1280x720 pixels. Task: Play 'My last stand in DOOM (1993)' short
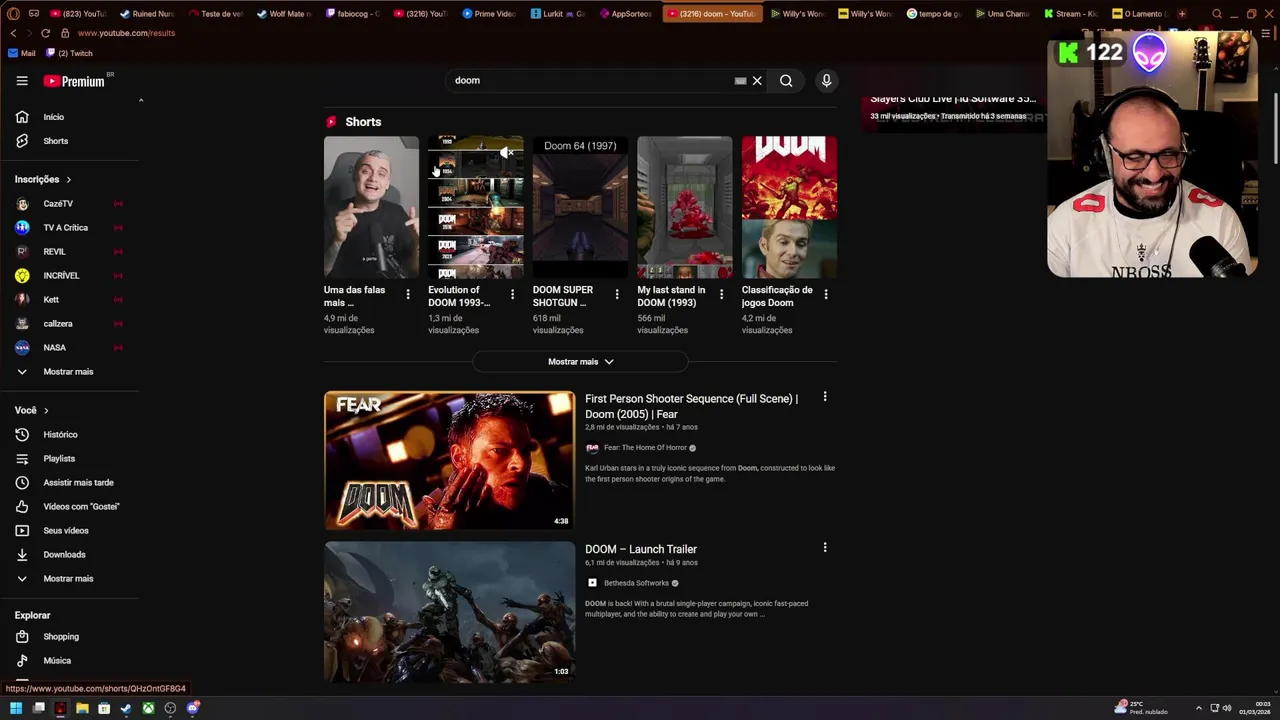click(x=685, y=207)
